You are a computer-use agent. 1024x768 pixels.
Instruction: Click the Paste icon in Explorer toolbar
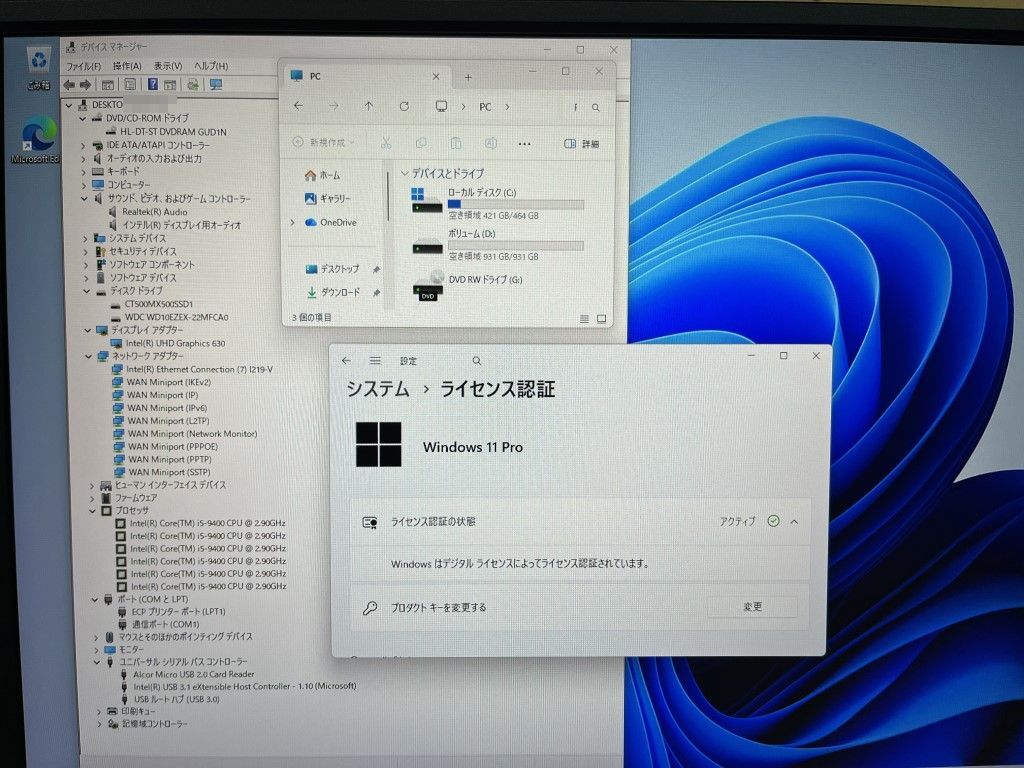(456, 142)
